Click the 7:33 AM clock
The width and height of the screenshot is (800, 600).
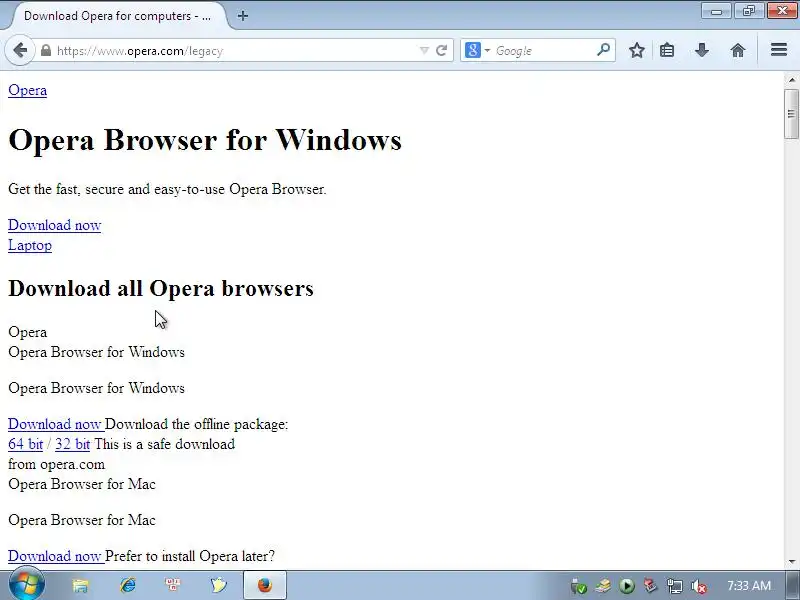[x=748, y=585]
